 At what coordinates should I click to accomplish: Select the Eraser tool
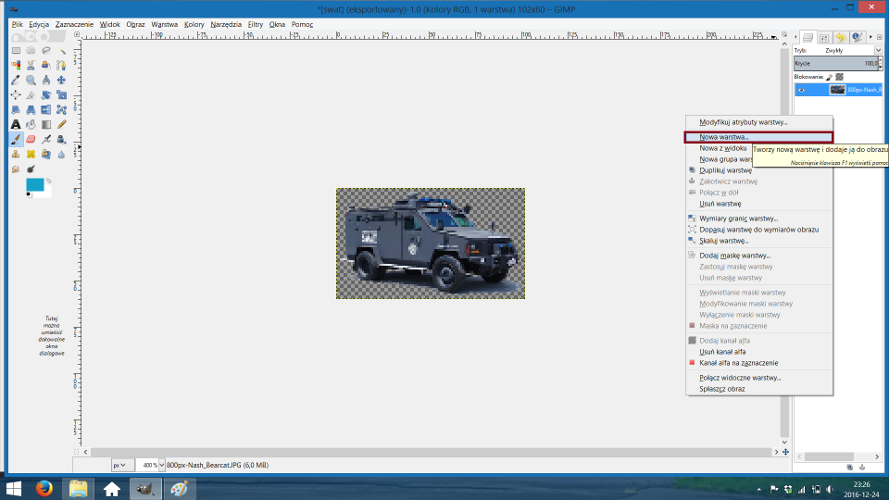click(x=31, y=139)
